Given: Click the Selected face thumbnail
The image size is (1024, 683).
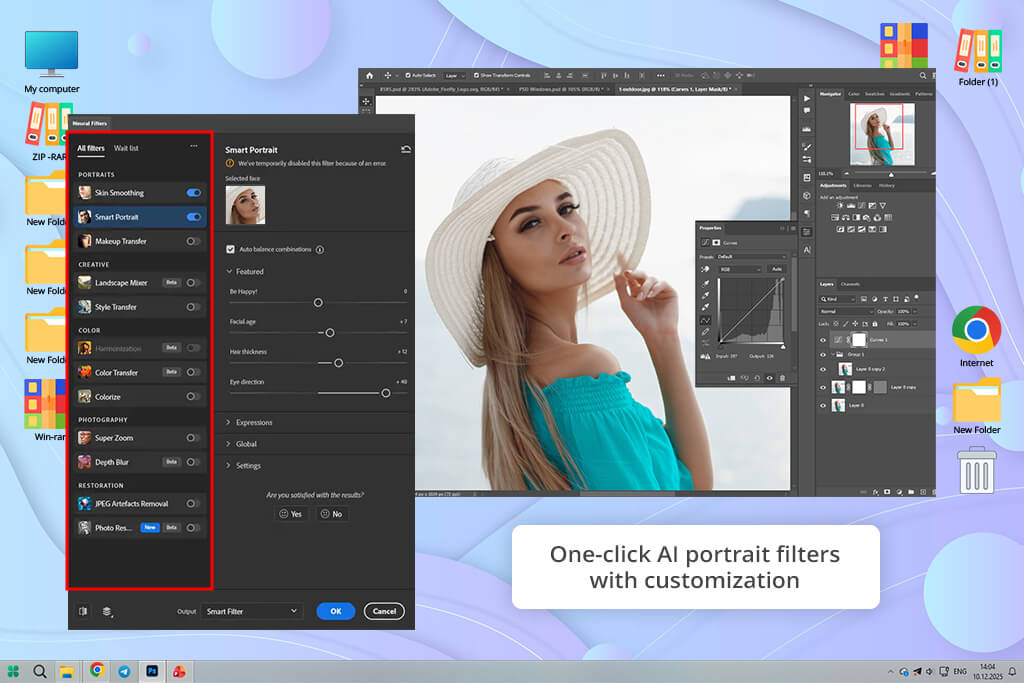Looking at the screenshot, I should (246, 205).
